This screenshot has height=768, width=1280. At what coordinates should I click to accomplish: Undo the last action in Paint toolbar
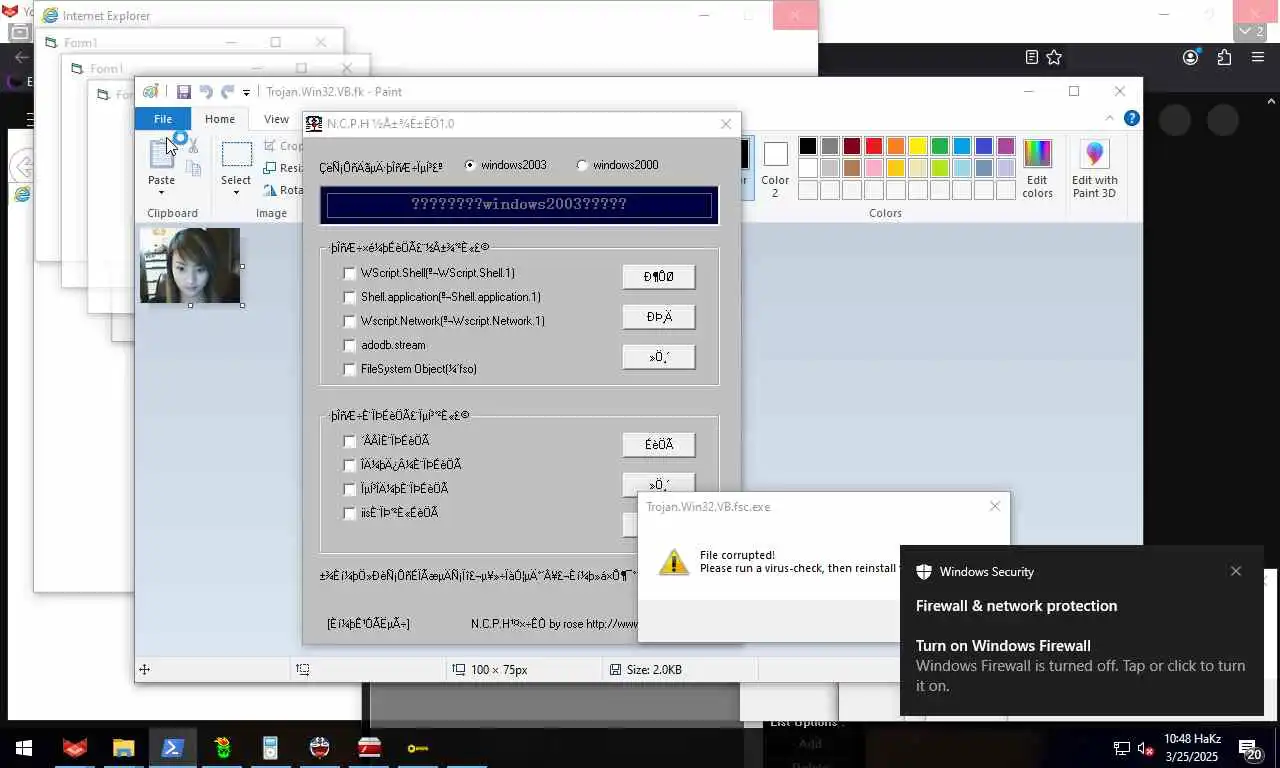coord(206,92)
